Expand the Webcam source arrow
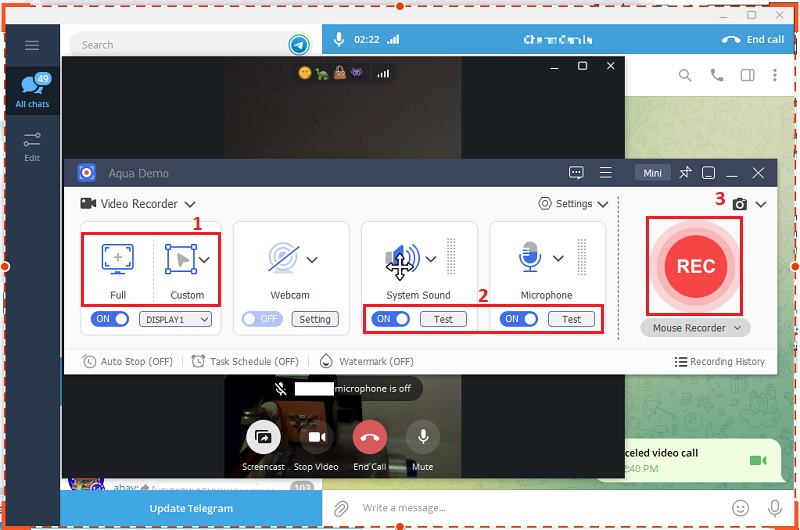The image size is (800, 530). pos(312,260)
